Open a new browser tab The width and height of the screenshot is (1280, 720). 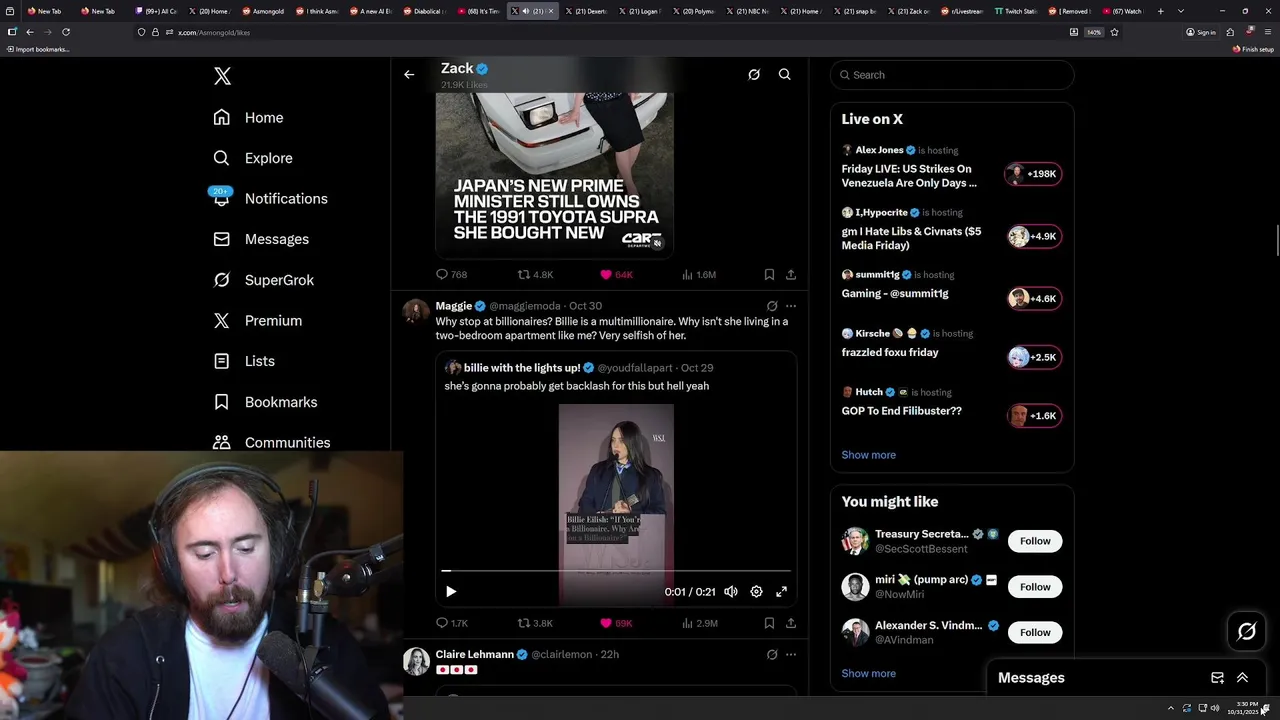(1160, 11)
